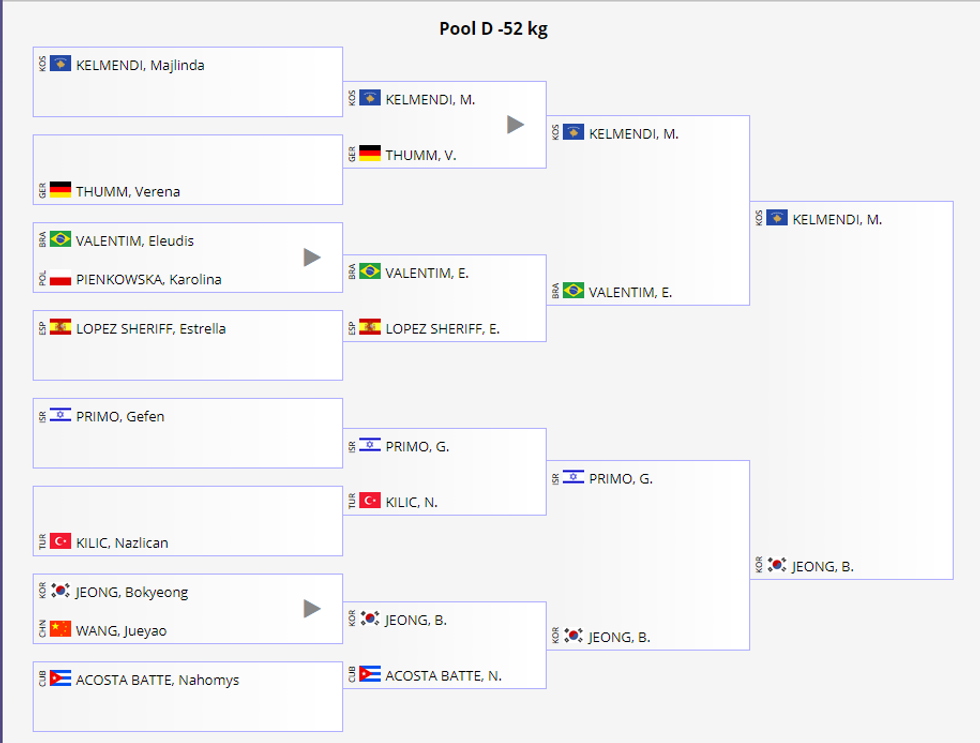Play the KELMENDI vs THUMM match video
The width and height of the screenshot is (980, 743).
[515, 124]
